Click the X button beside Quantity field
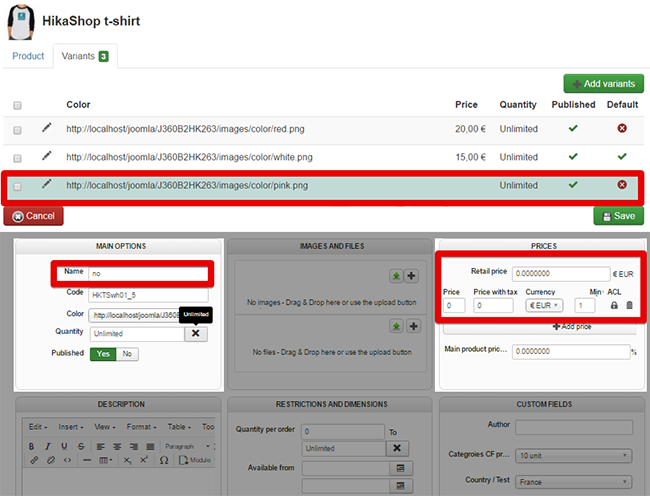This screenshot has height=496, width=650. pyautogui.click(x=196, y=333)
